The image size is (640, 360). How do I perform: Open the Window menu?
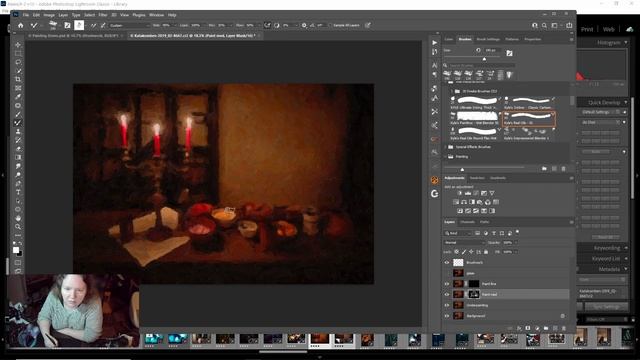[156, 15]
